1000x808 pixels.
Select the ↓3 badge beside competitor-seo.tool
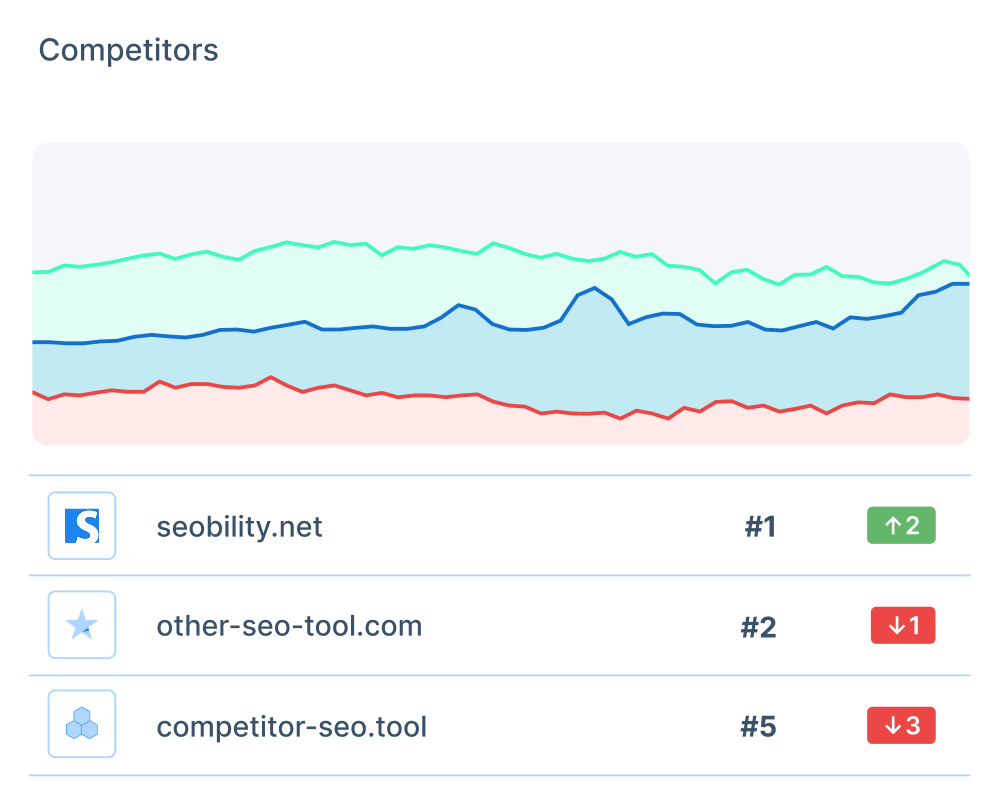[x=901, y=725]
